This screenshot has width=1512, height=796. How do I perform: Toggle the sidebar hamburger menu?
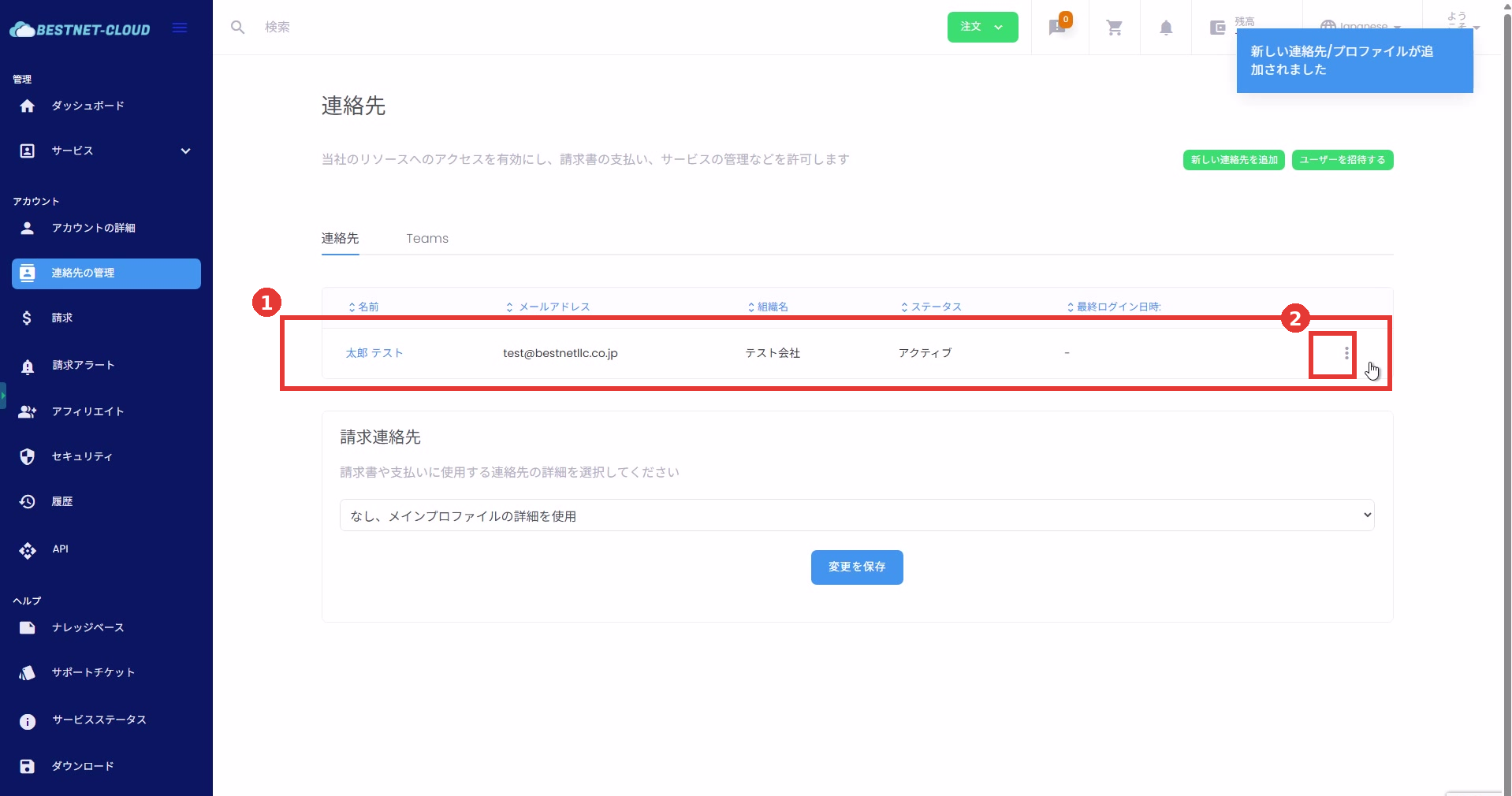point(180,28)
